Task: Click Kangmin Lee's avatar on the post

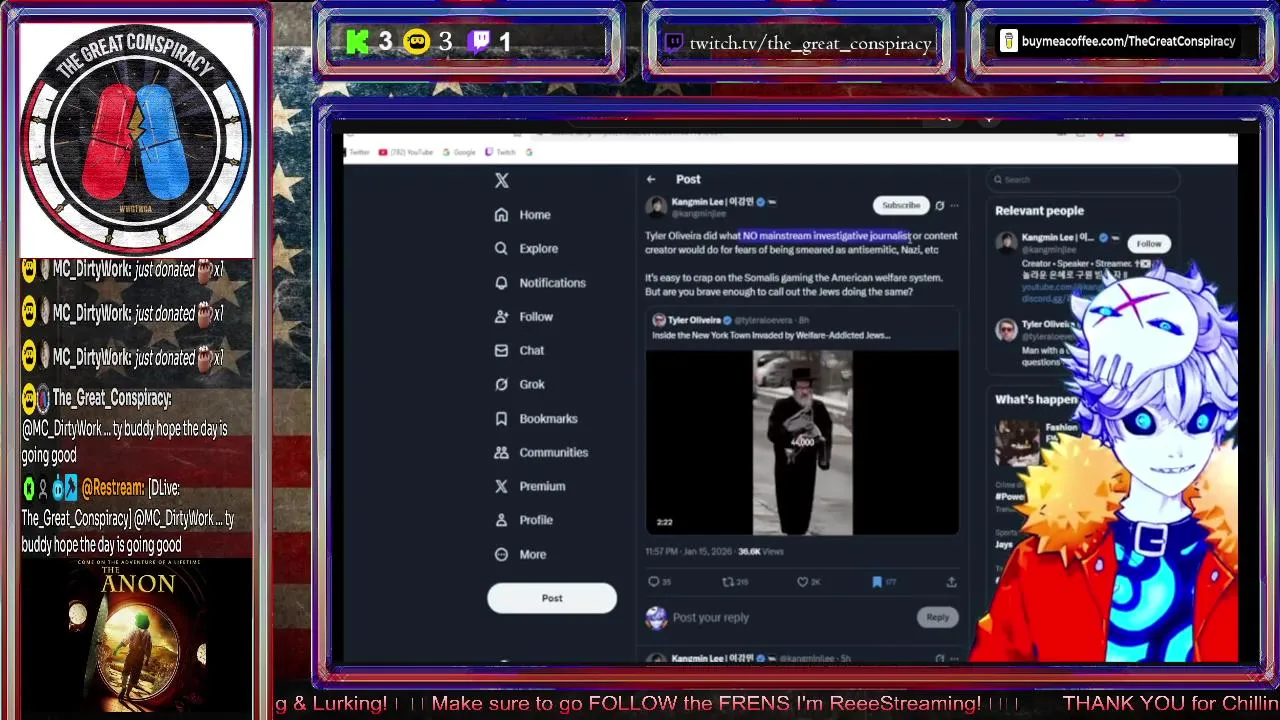Action: (656, 207)
